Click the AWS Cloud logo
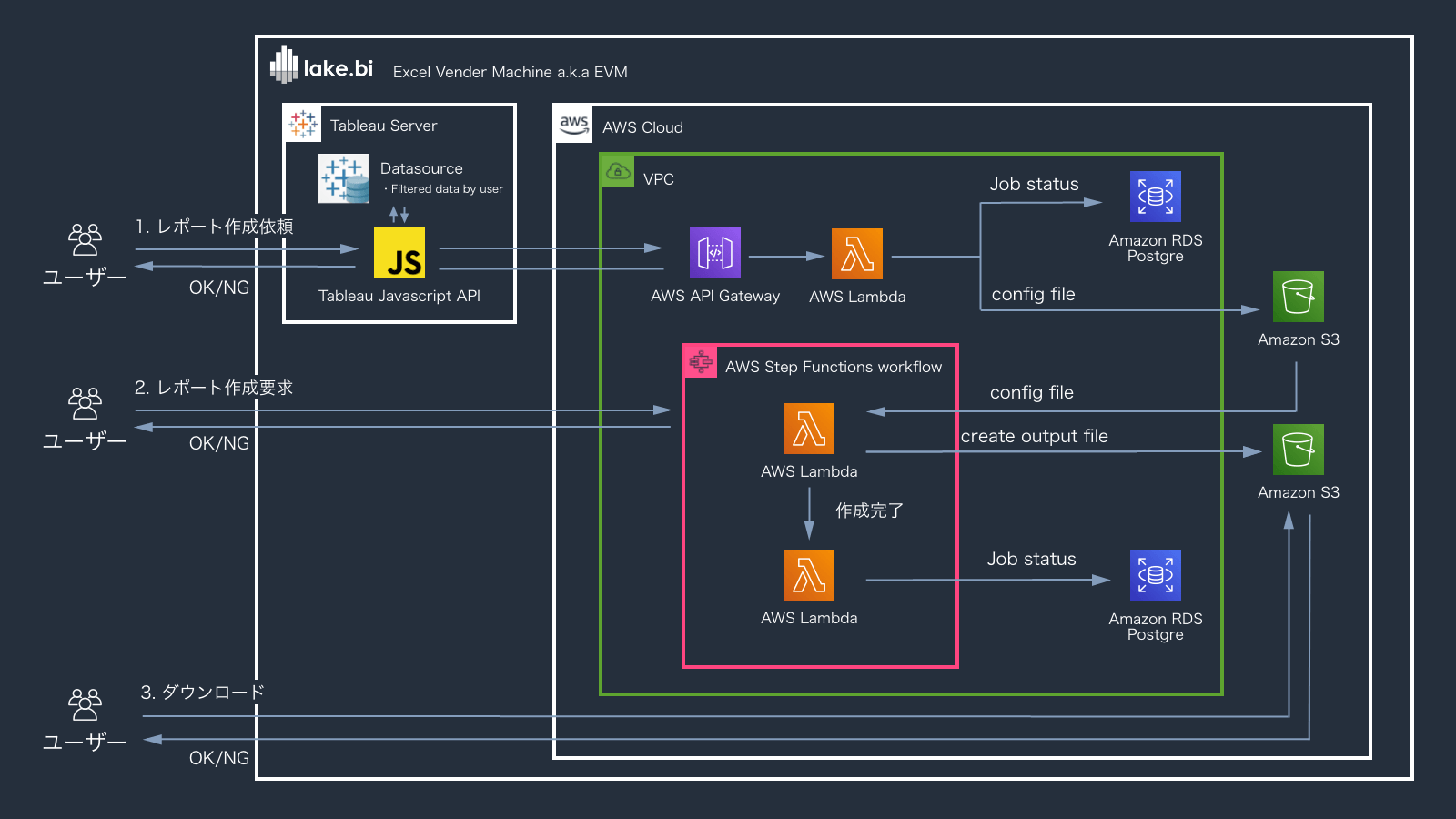This screenshot has width=1456, height=819. [x=574, y=126]
